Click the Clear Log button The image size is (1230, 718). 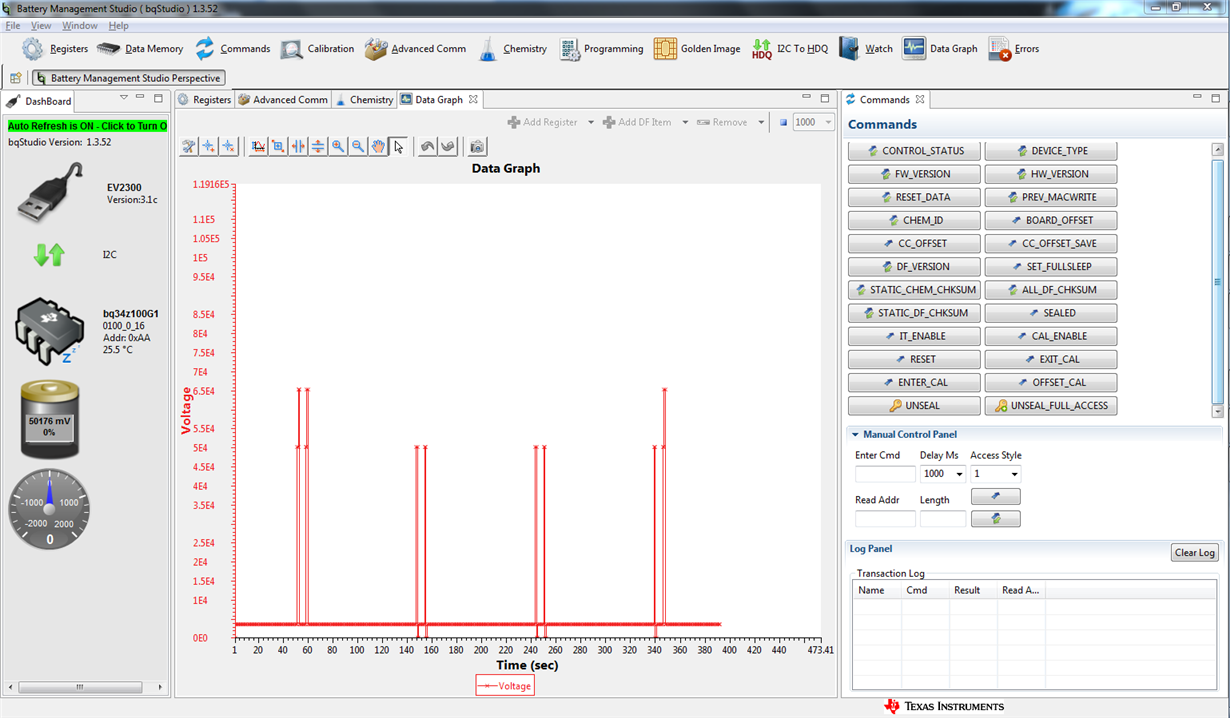point(1194,553)
